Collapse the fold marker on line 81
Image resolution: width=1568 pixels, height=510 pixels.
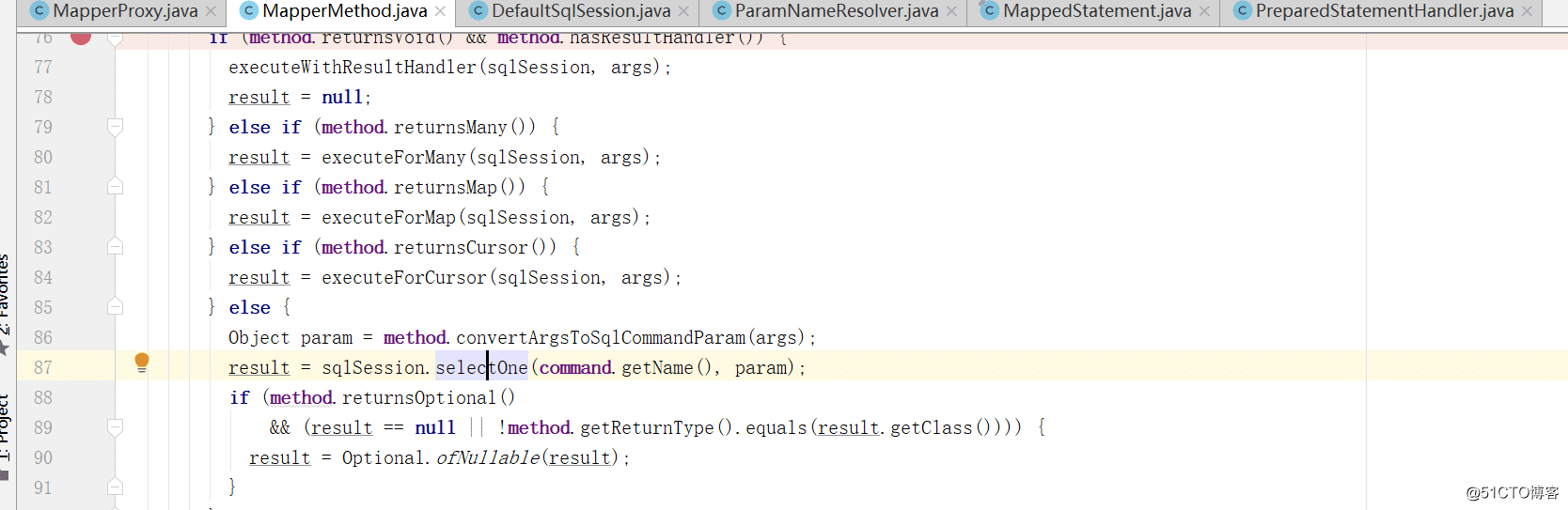click(x=116, y=187)
